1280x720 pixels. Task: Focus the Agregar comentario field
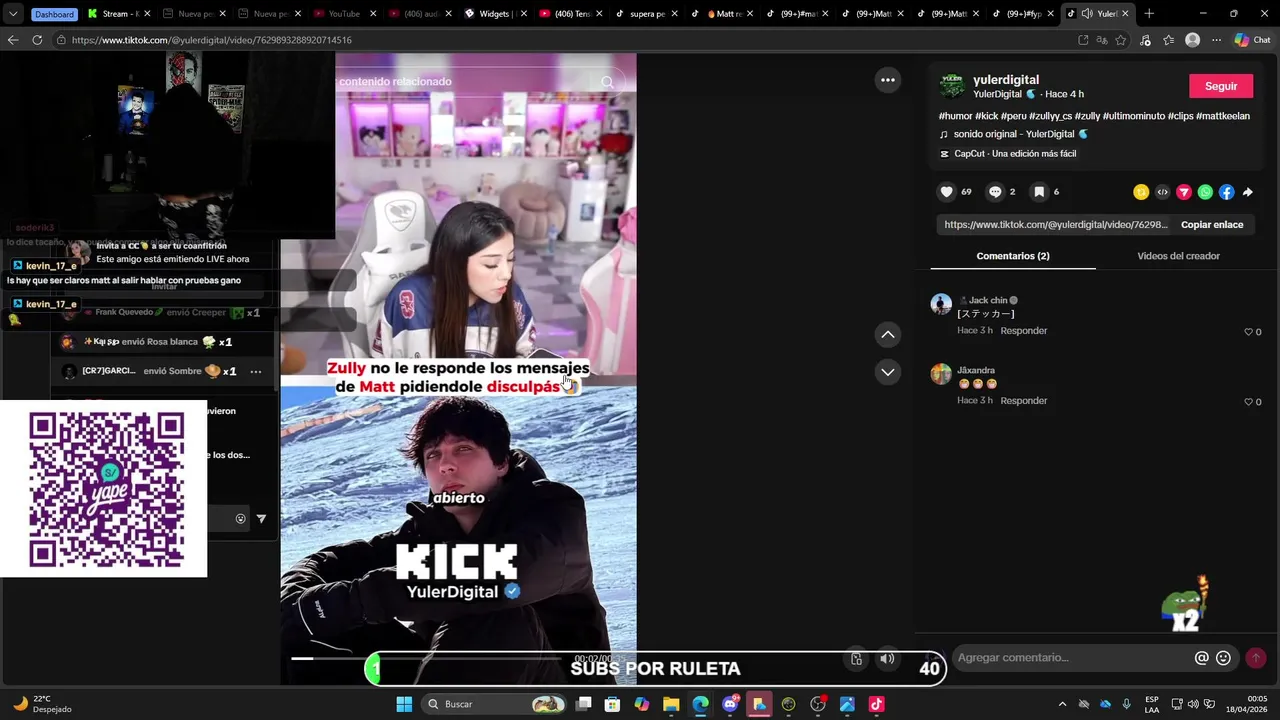point(1070,658)
